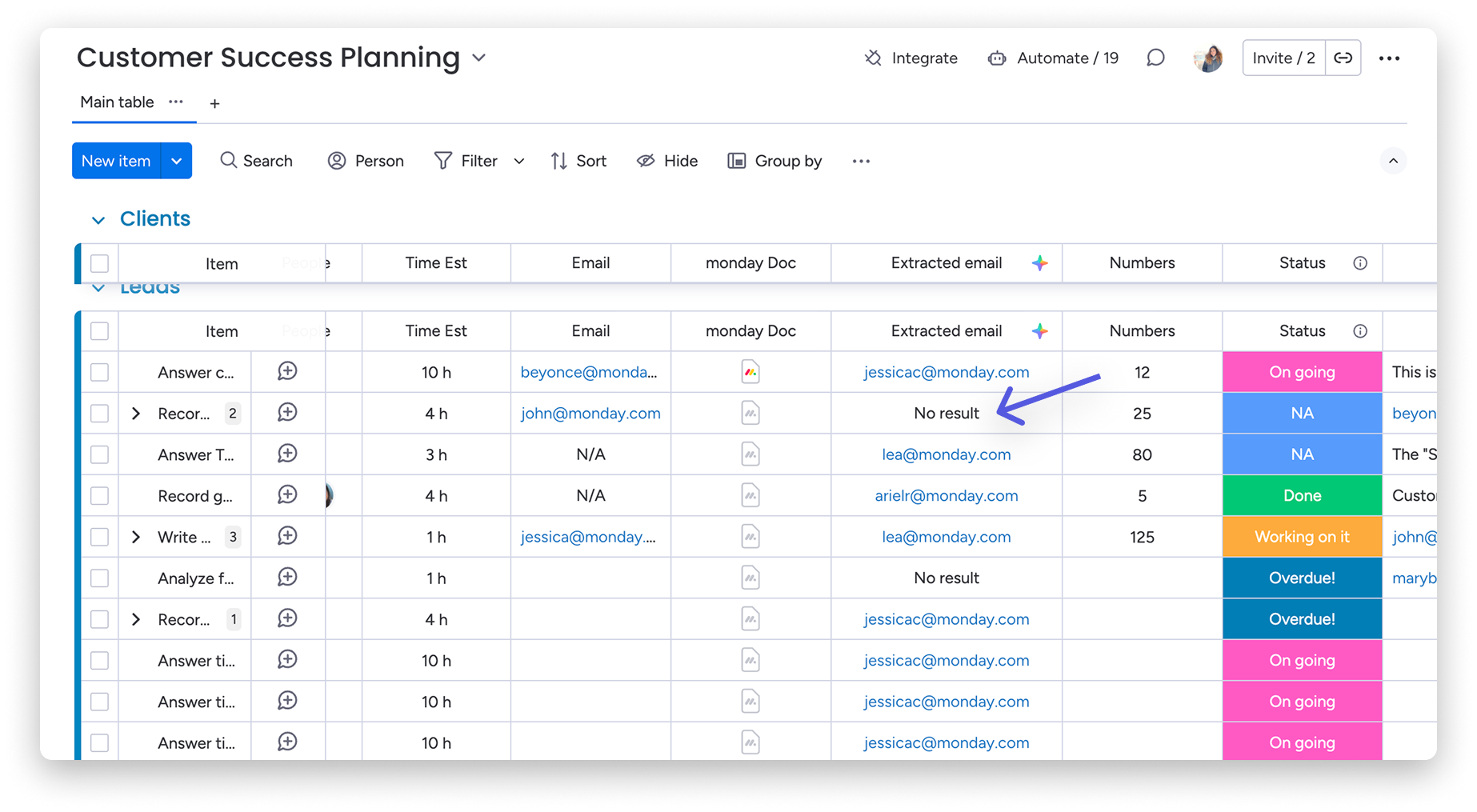Open the Automate robot icon
Image resolution: width=1477 pixels, height=812 pixels.
[x=997, y=58]
